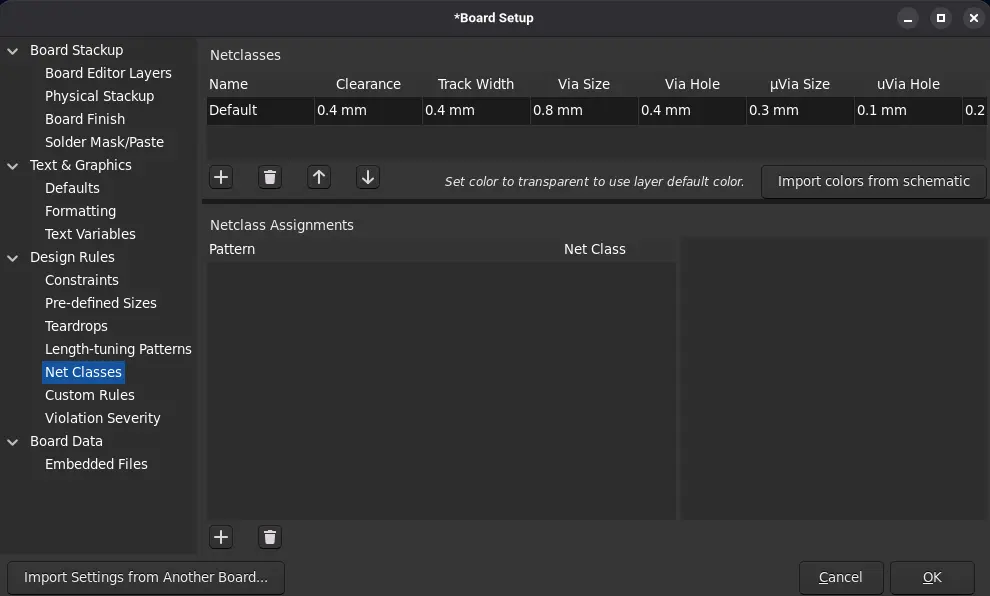Edit Default µVia Size value 0.3 mm
This screenshot has height=596, width=990.
800,110
